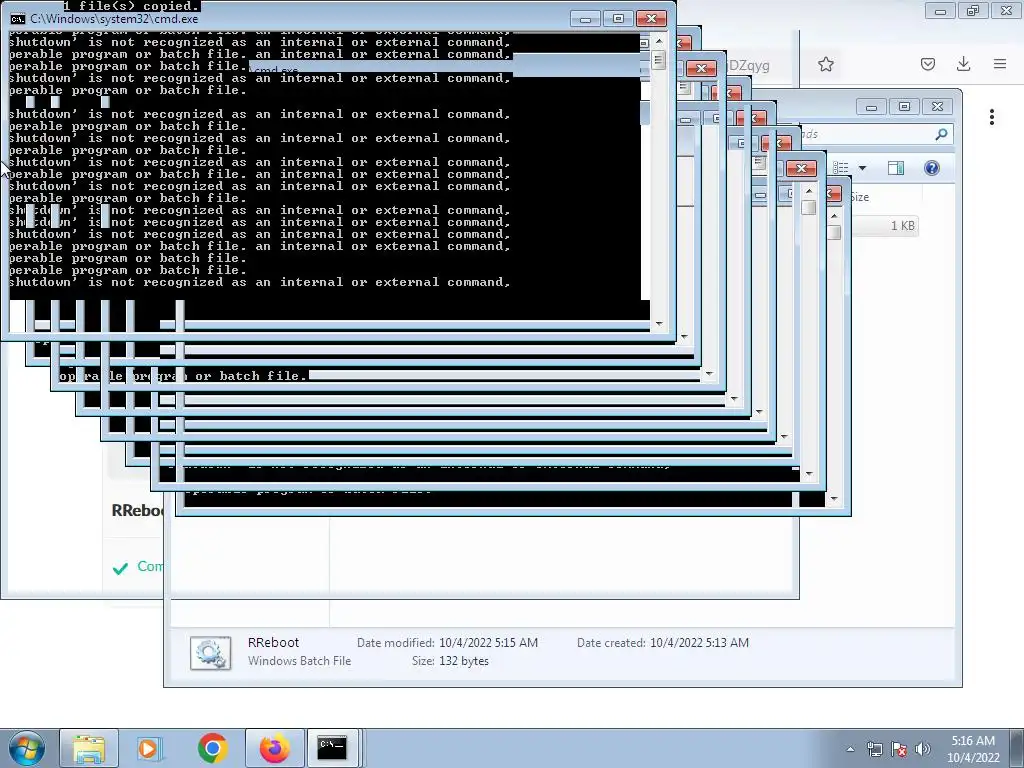This screenshot has height=768, width=1024.
Task: Click the '1 file(s) copied.' text at top
Action: coord(131,6)
